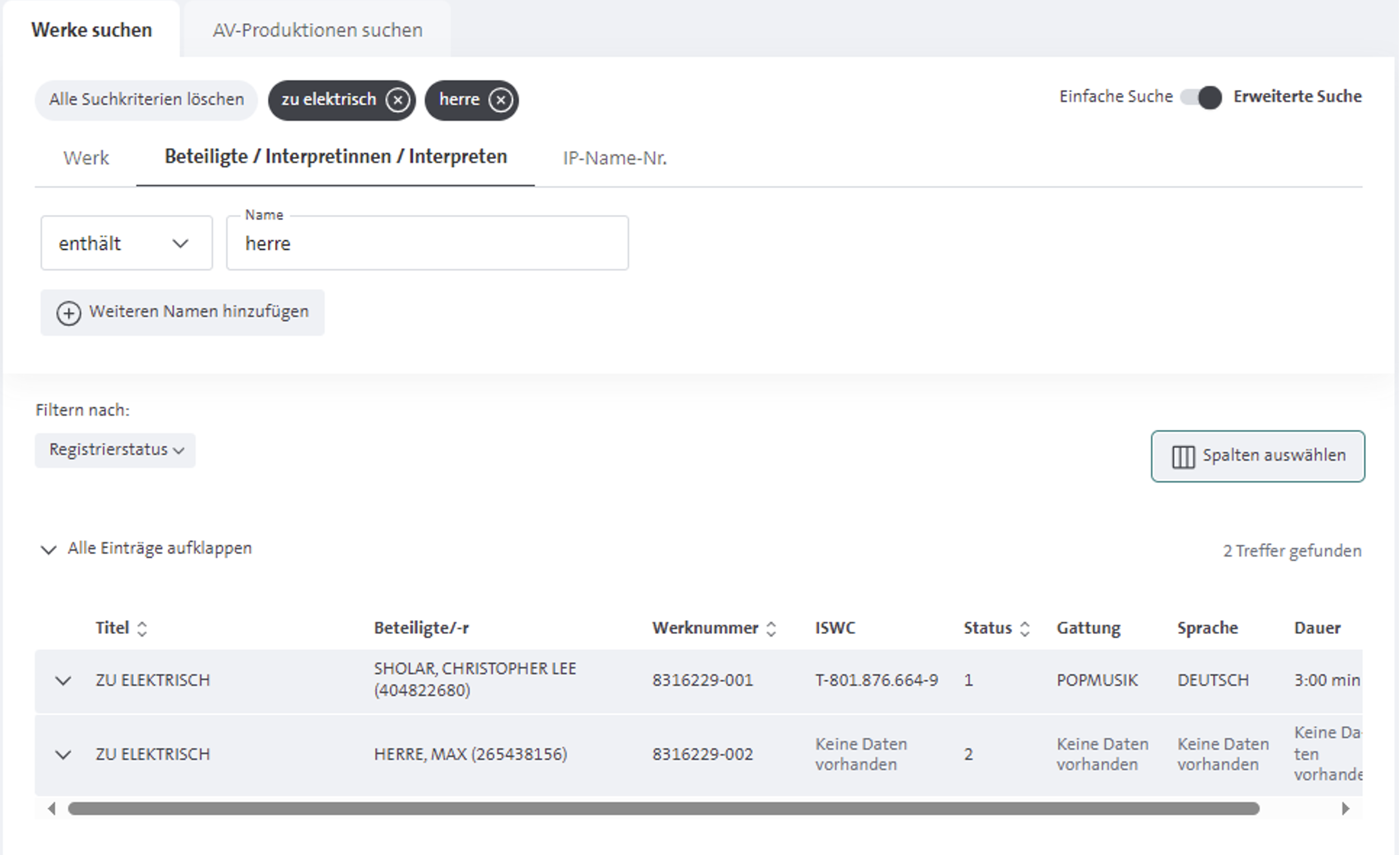Click Alle Suchkriterien löschen button
Screen dimensions: 1400x855
click(147, 99)
